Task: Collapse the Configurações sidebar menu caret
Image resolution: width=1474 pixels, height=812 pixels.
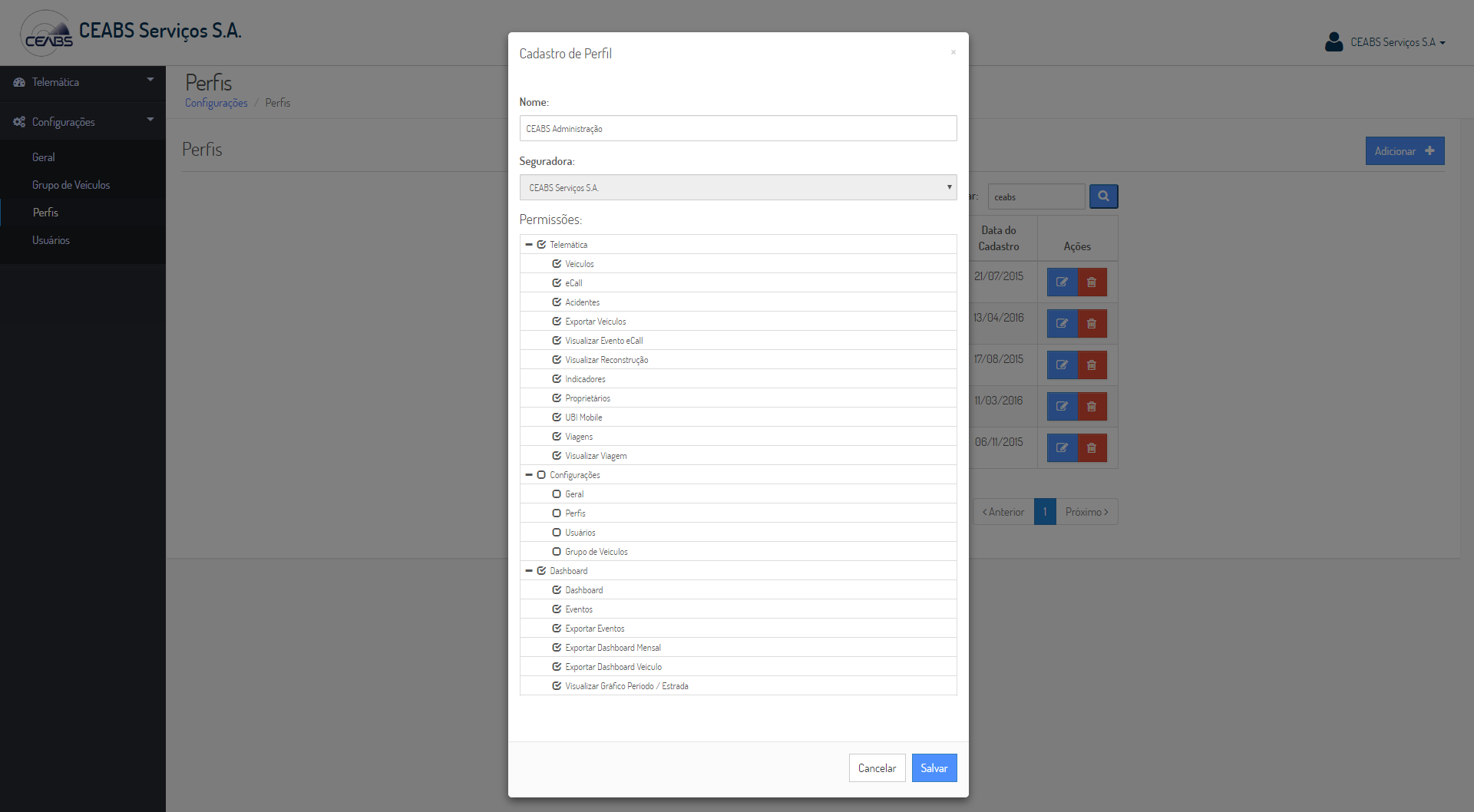Action: click(150, 120)
